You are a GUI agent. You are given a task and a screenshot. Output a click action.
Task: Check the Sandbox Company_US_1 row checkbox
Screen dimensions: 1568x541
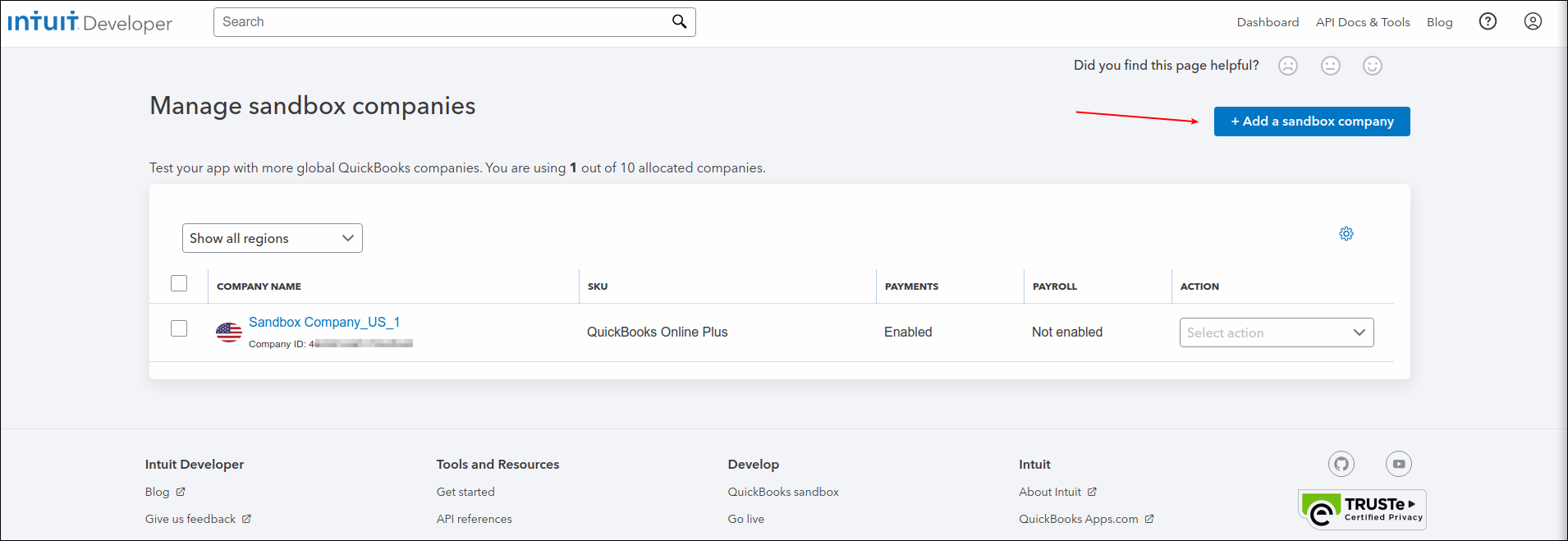pyautogui.click(x=179, y=328)
